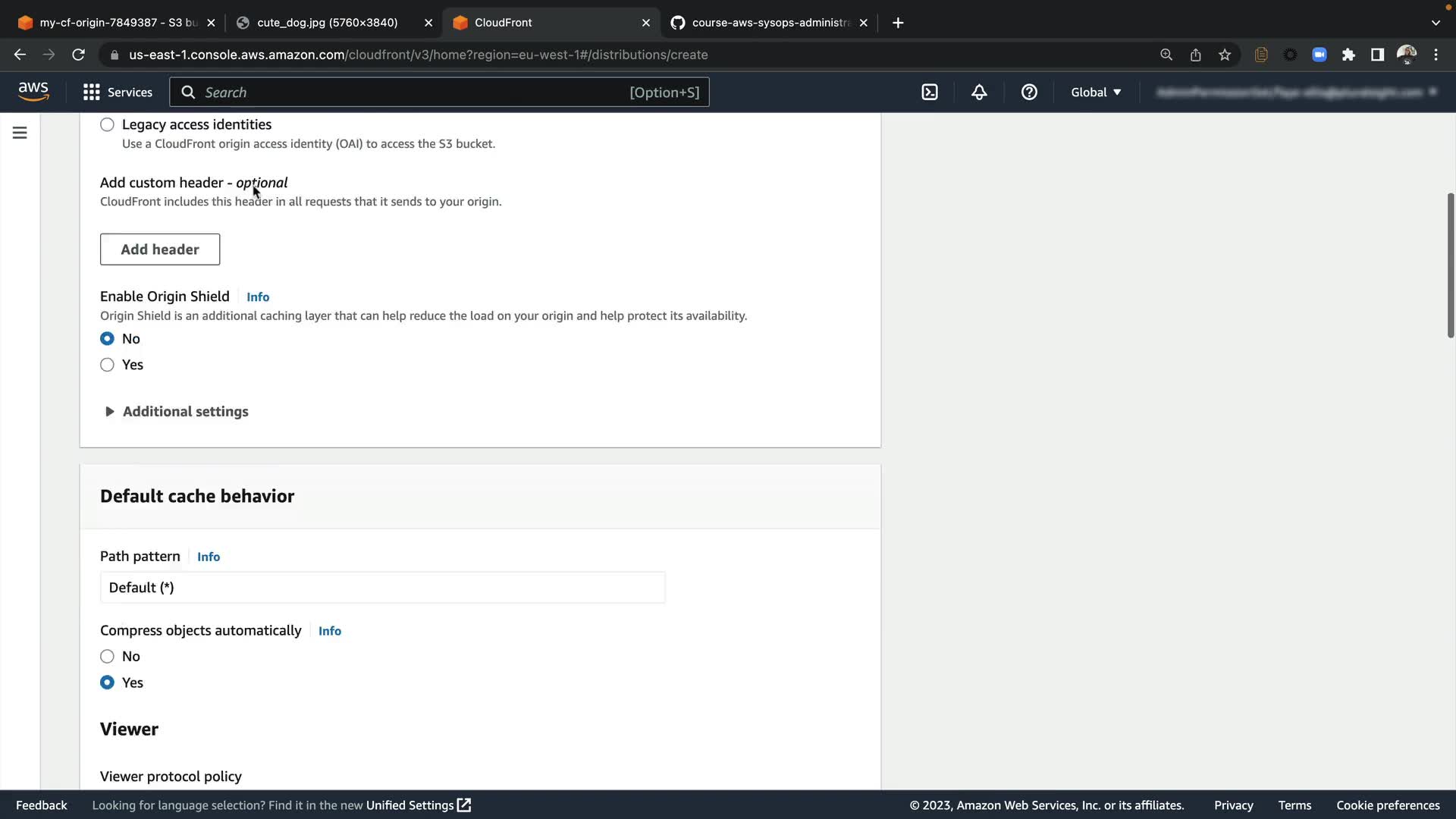
Task: Open the side navigation hamburger menu
Action: 20,133
